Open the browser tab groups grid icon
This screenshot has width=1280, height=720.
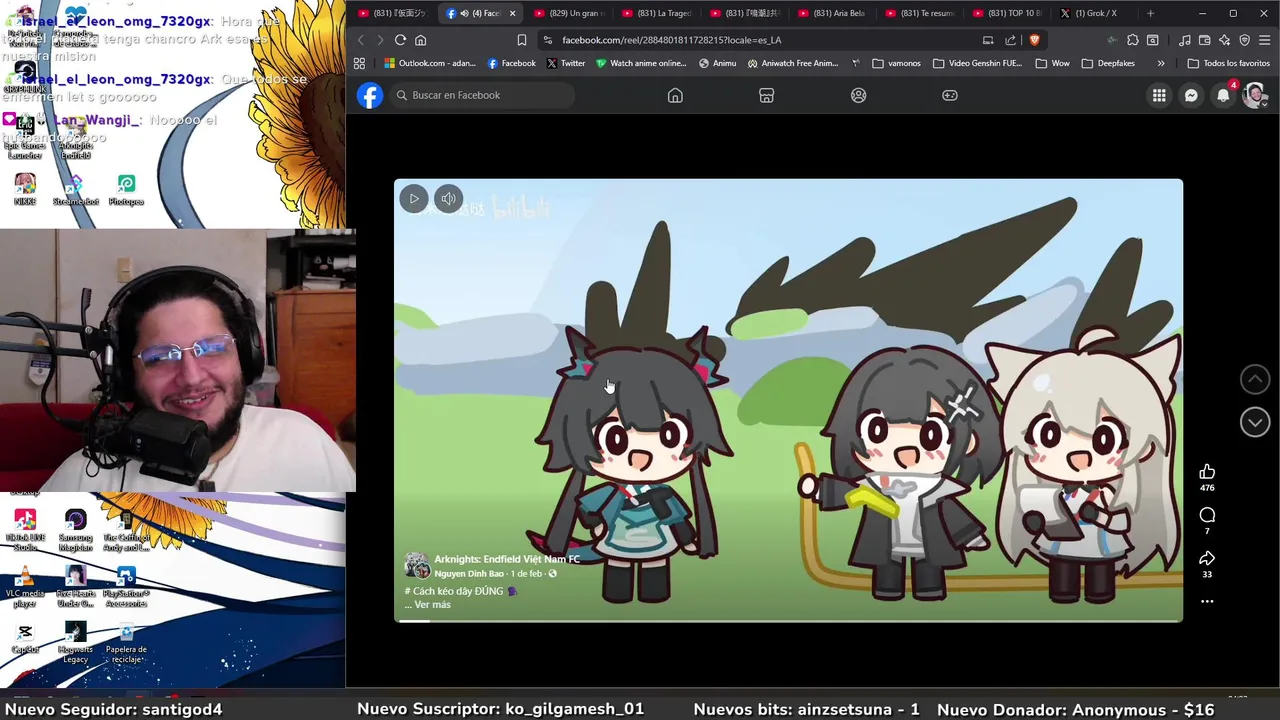coord(359,63)
